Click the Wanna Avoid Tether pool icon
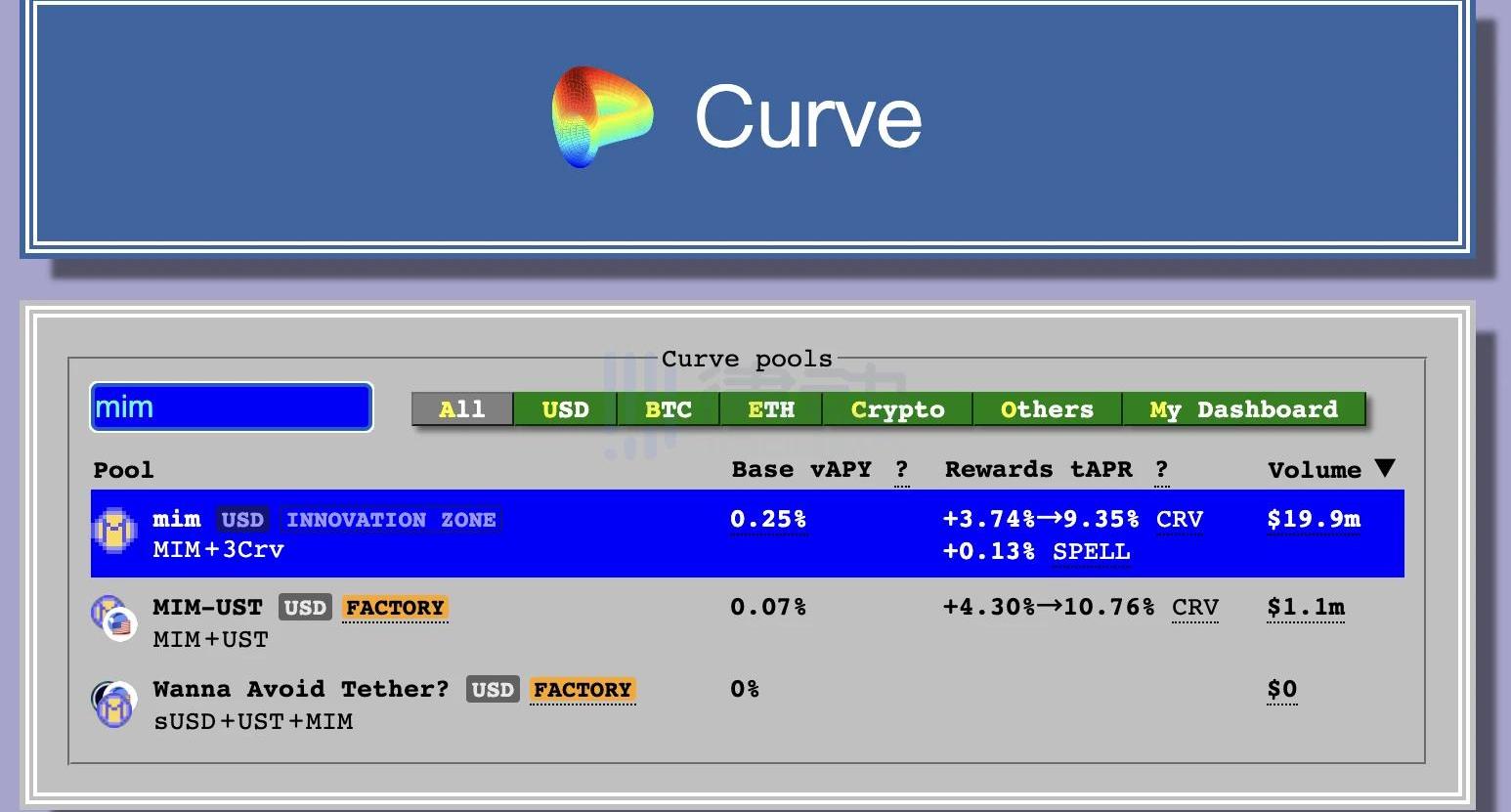The image size is (1511, 812). click(113, 704)
